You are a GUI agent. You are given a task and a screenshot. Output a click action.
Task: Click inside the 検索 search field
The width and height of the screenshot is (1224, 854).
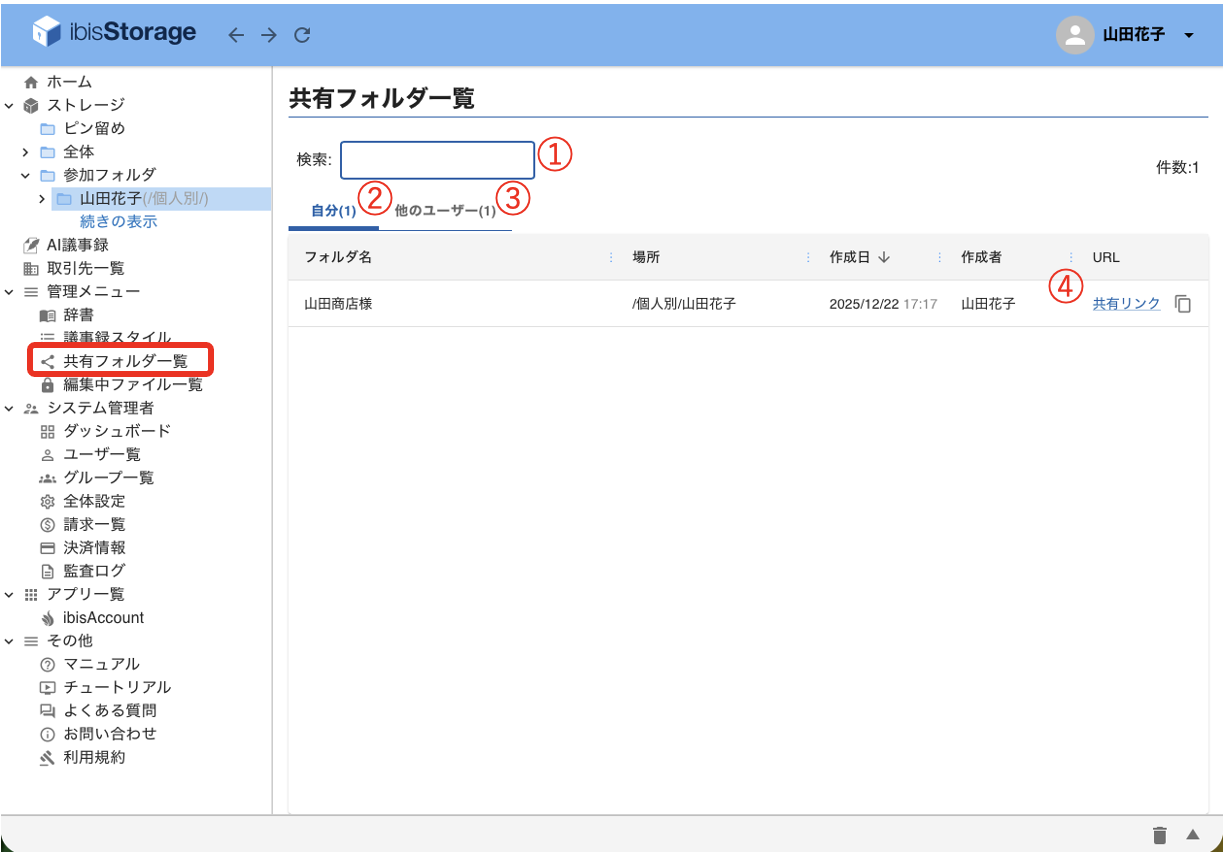tap(437, 160)
